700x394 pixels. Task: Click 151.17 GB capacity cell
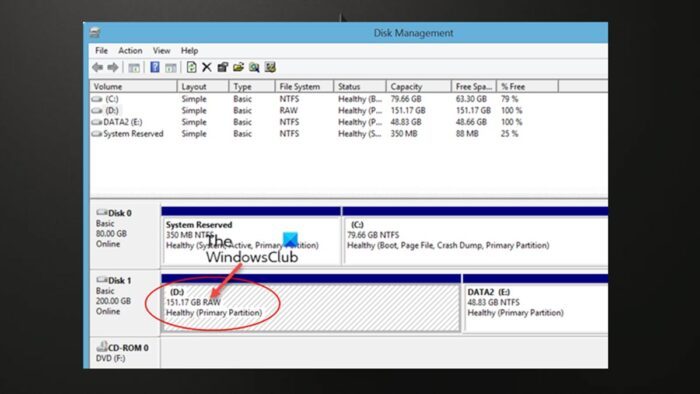(408, 111)
